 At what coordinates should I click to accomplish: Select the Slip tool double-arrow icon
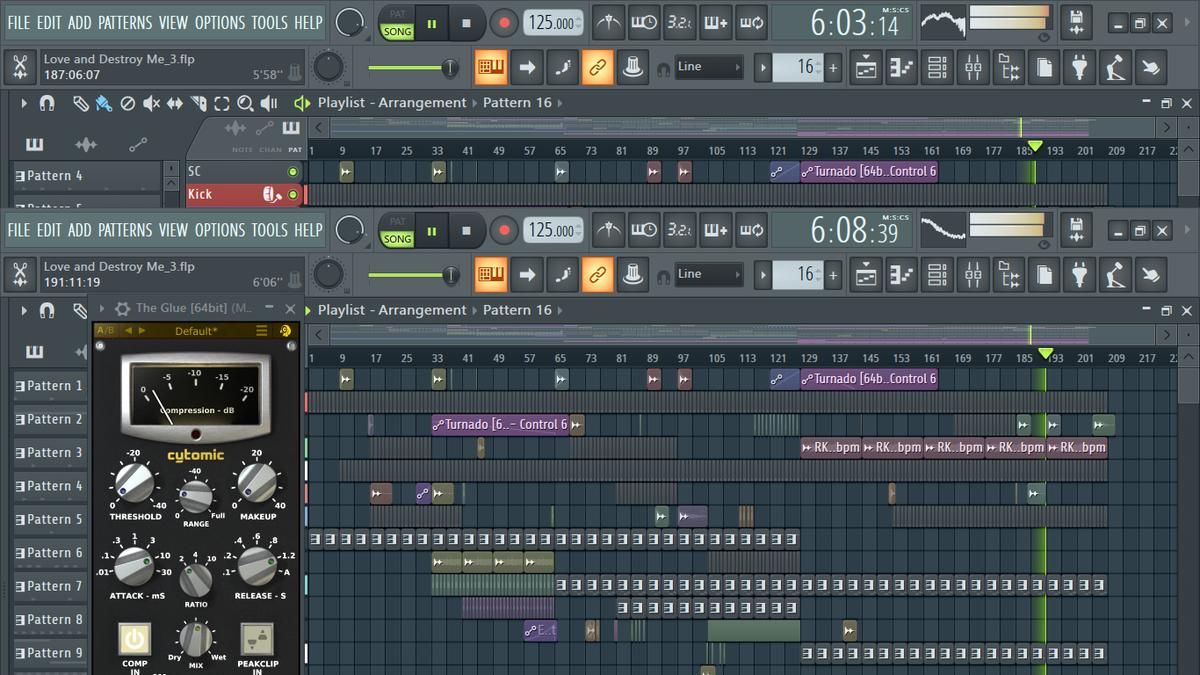[x=174, y=103]
